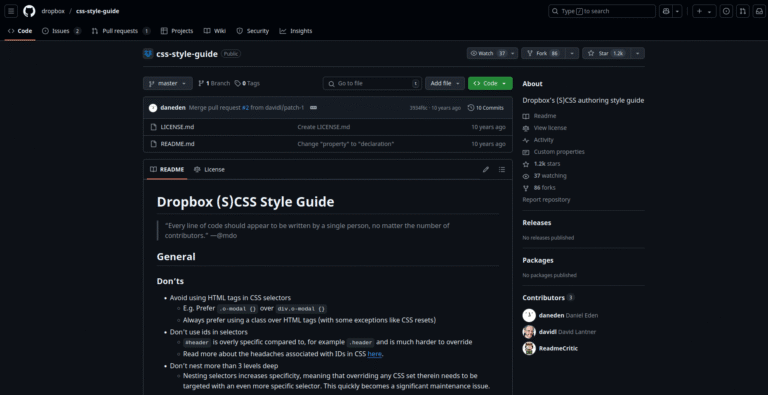Click the Fork button
Screen dimensions: 768x395
[x=544, y=53]
